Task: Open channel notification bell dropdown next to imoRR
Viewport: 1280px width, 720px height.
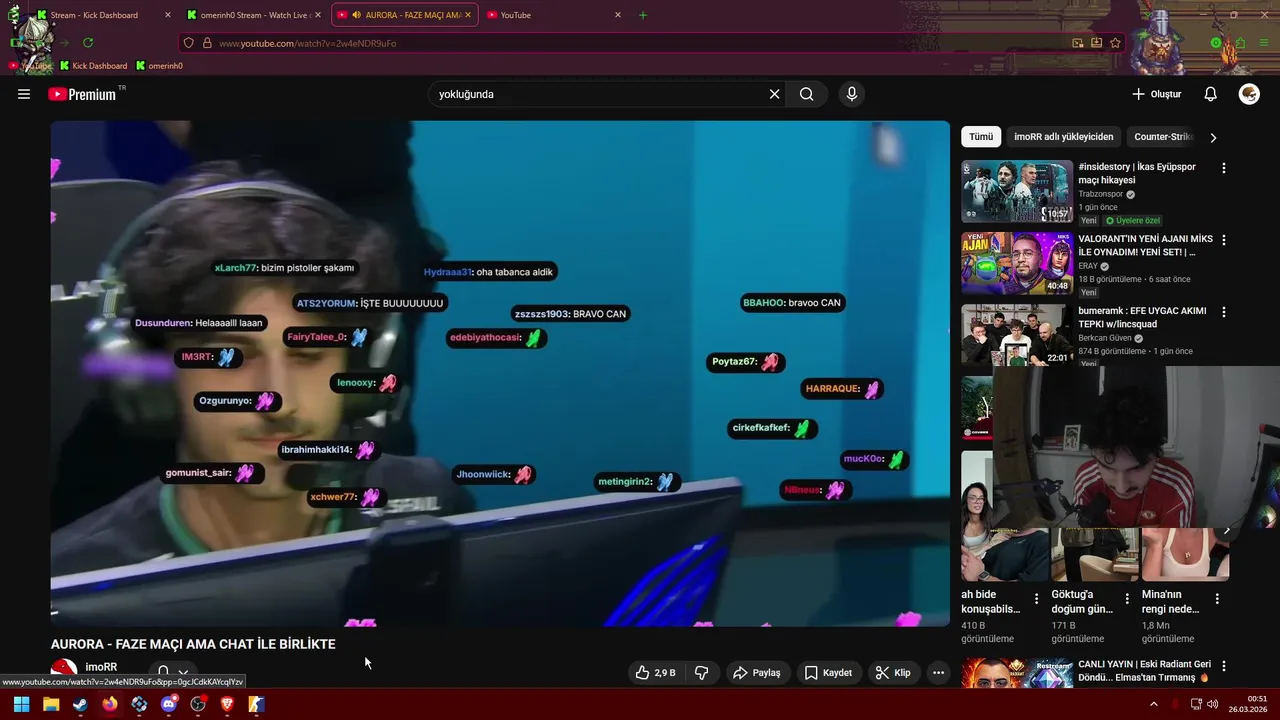Action: pyautogui.click(x=172, y=673)
